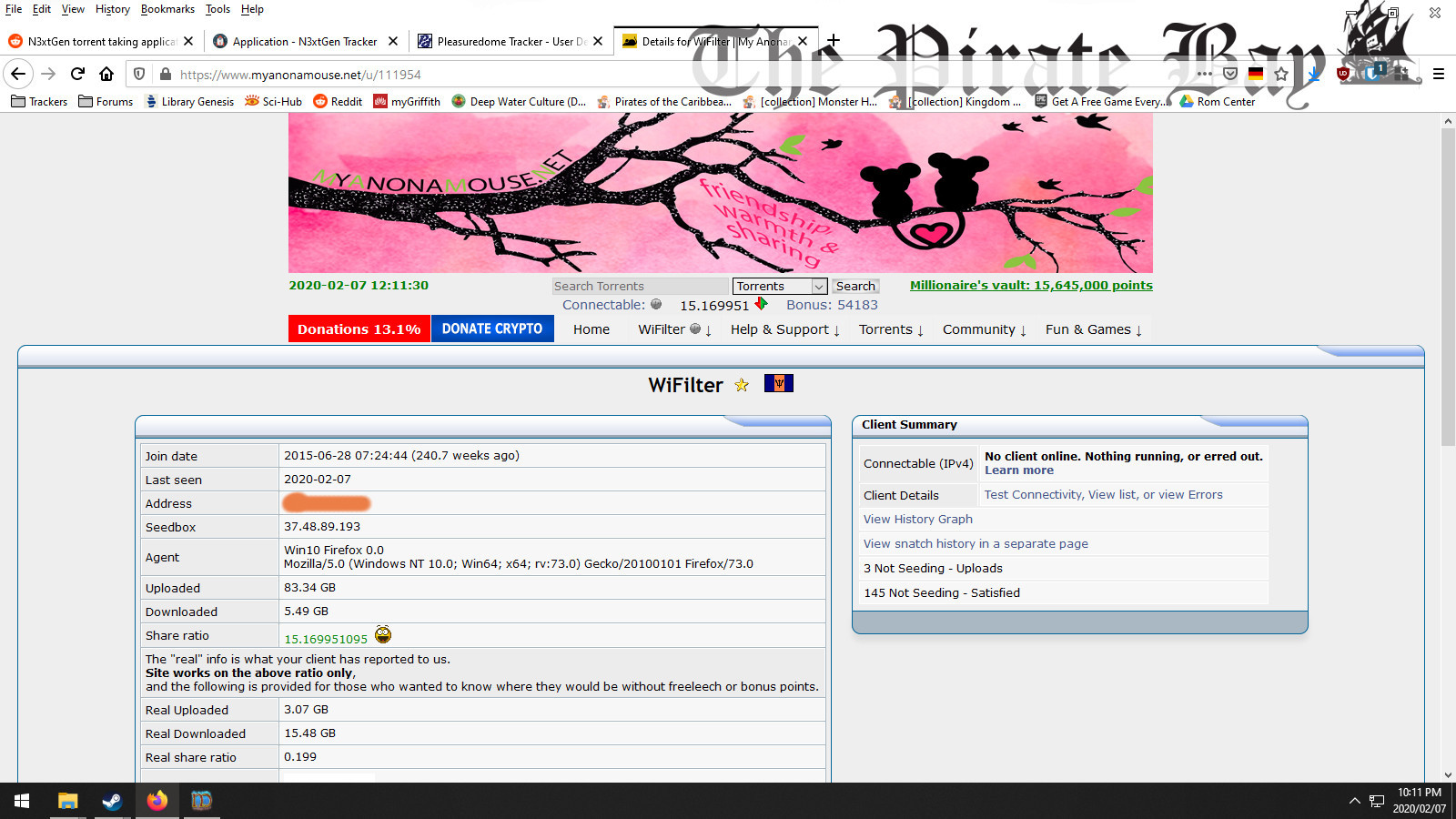This screenshot has height=819, width=1456.
Task: Show hidden system tray icons
Action: point(1354,801)
